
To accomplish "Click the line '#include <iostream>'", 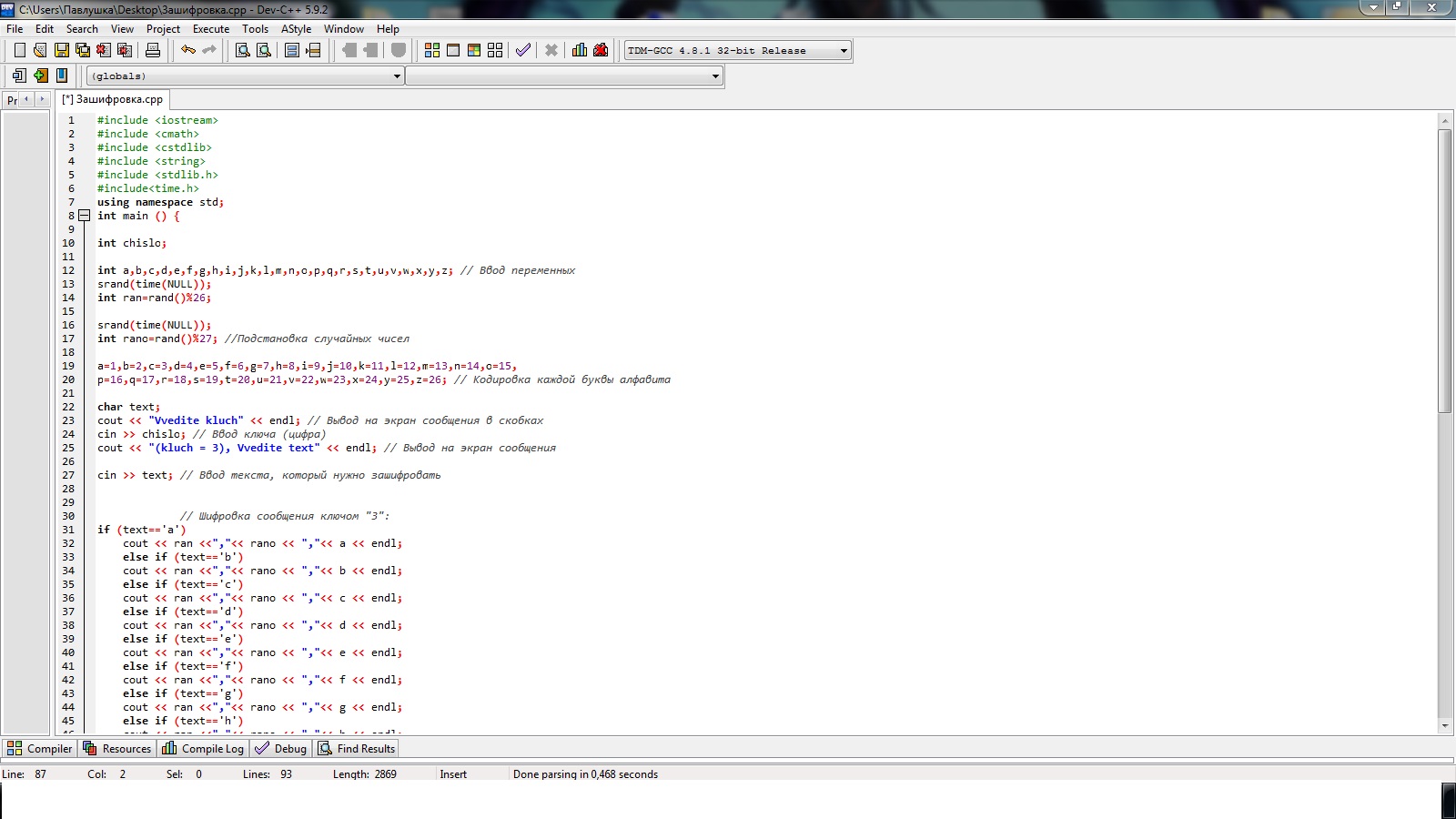I will coord(157,120).
